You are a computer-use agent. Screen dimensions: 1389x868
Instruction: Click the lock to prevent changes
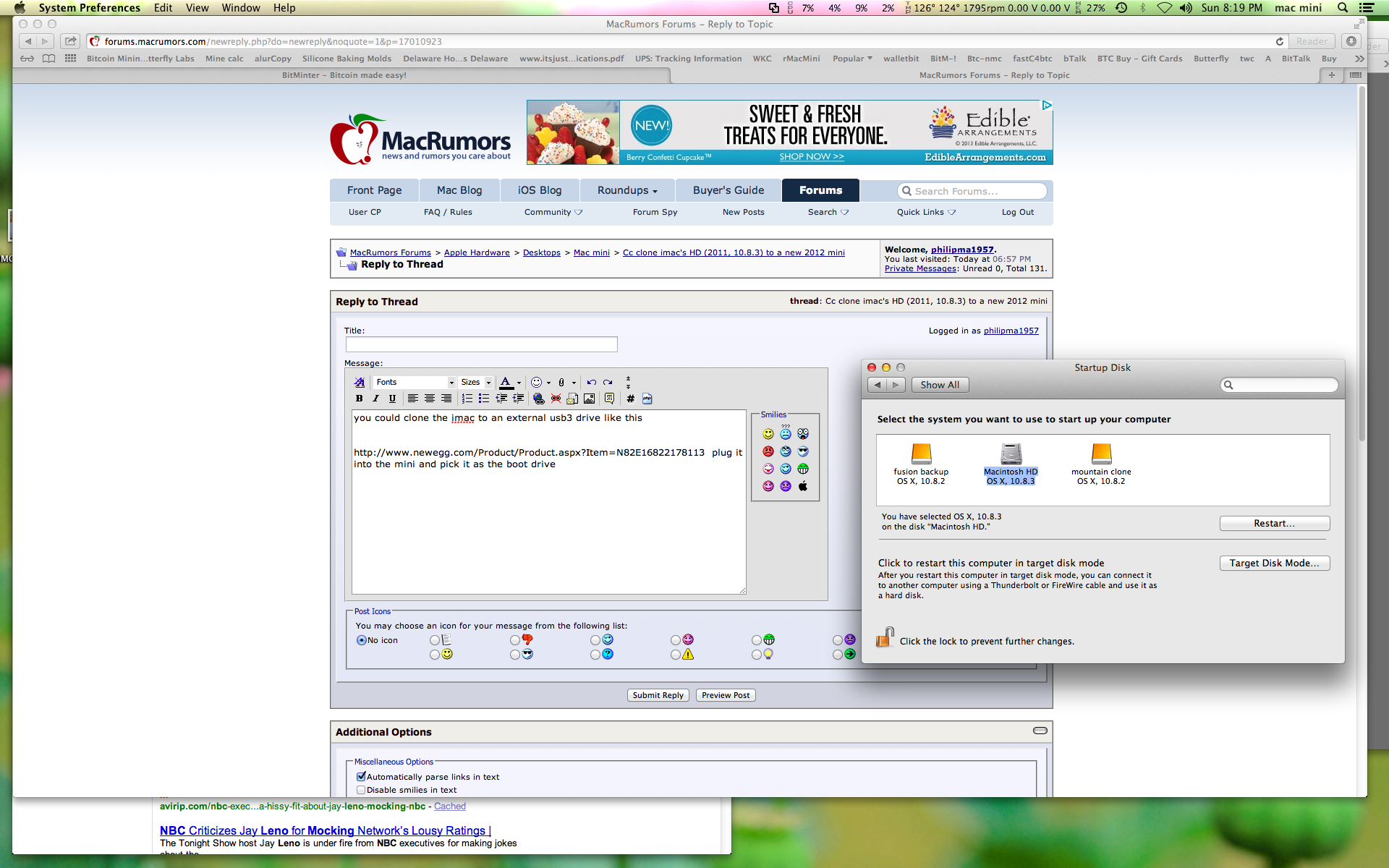click(884, 638)
